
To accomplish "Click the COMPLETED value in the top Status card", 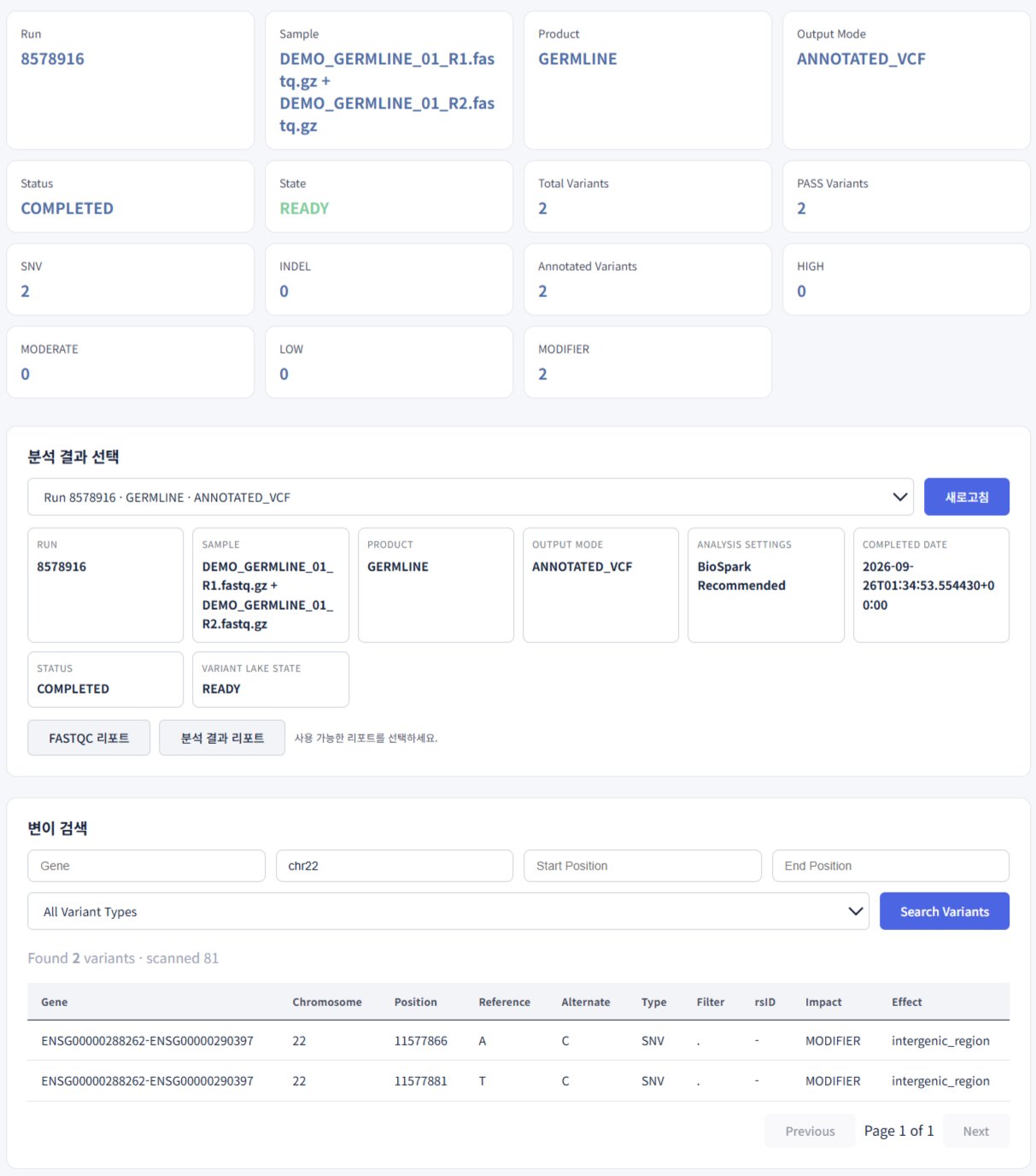I will tap(67, 208).
